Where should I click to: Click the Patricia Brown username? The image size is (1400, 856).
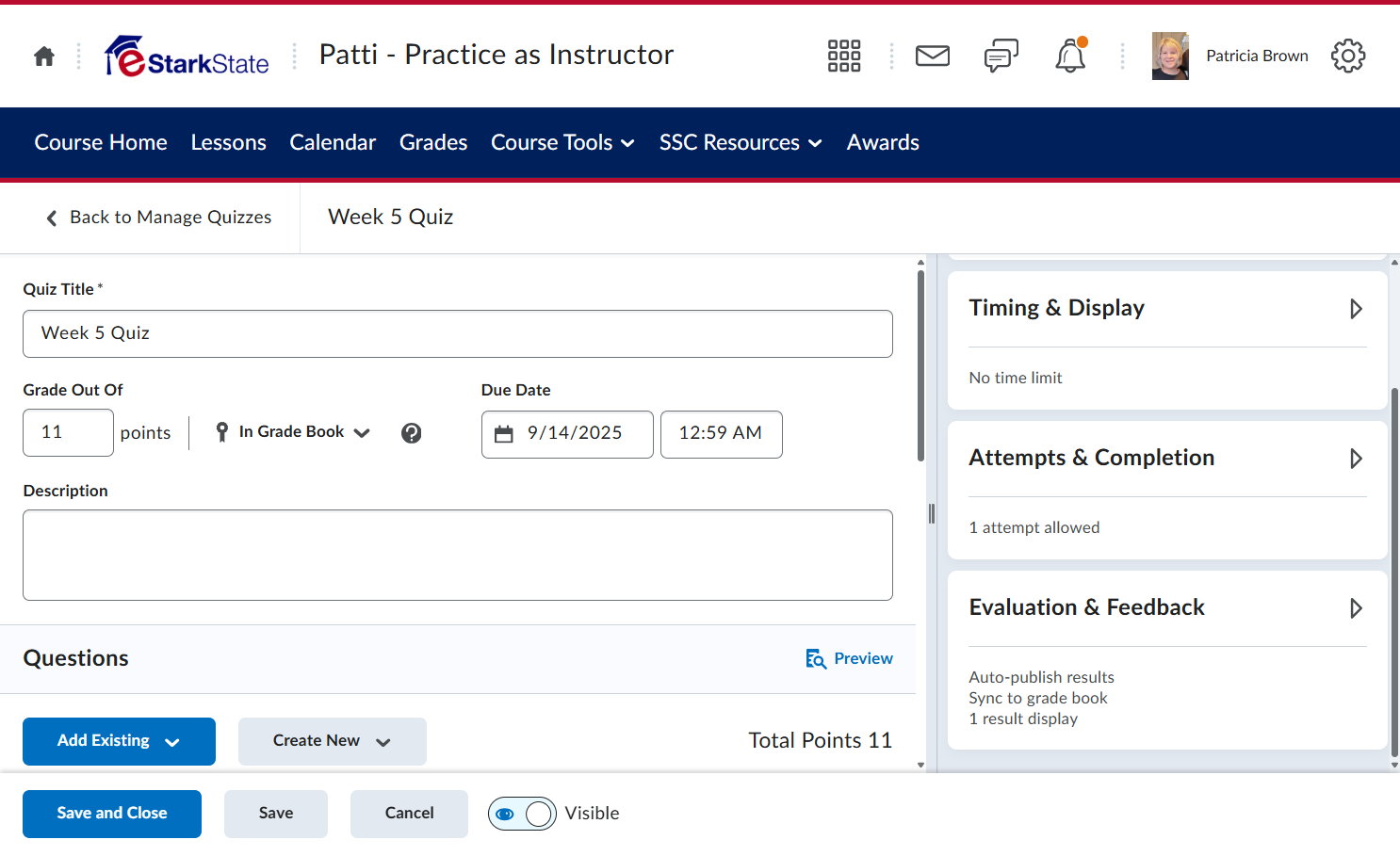click(x=1257, y=57)
